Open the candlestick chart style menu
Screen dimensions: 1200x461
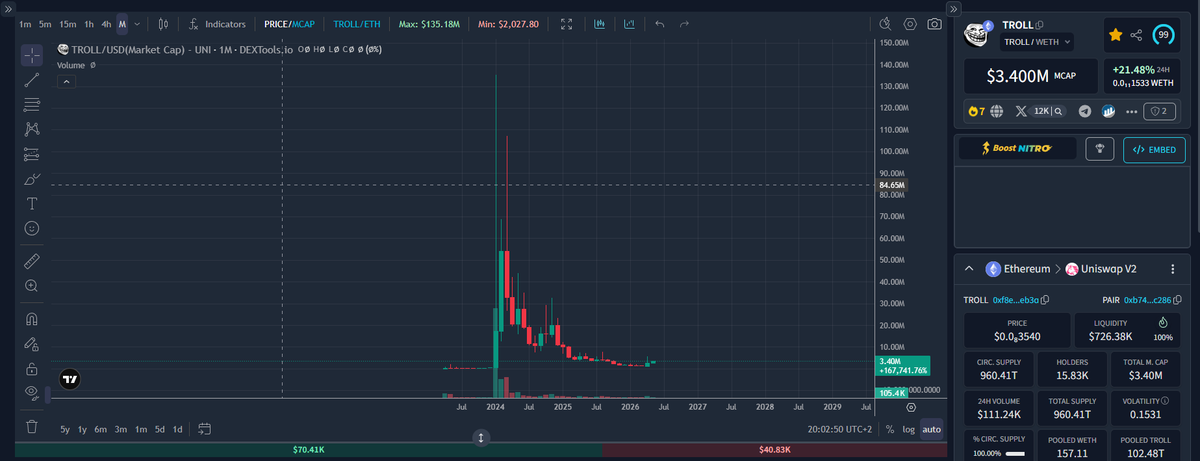click(x=162, y=23)
